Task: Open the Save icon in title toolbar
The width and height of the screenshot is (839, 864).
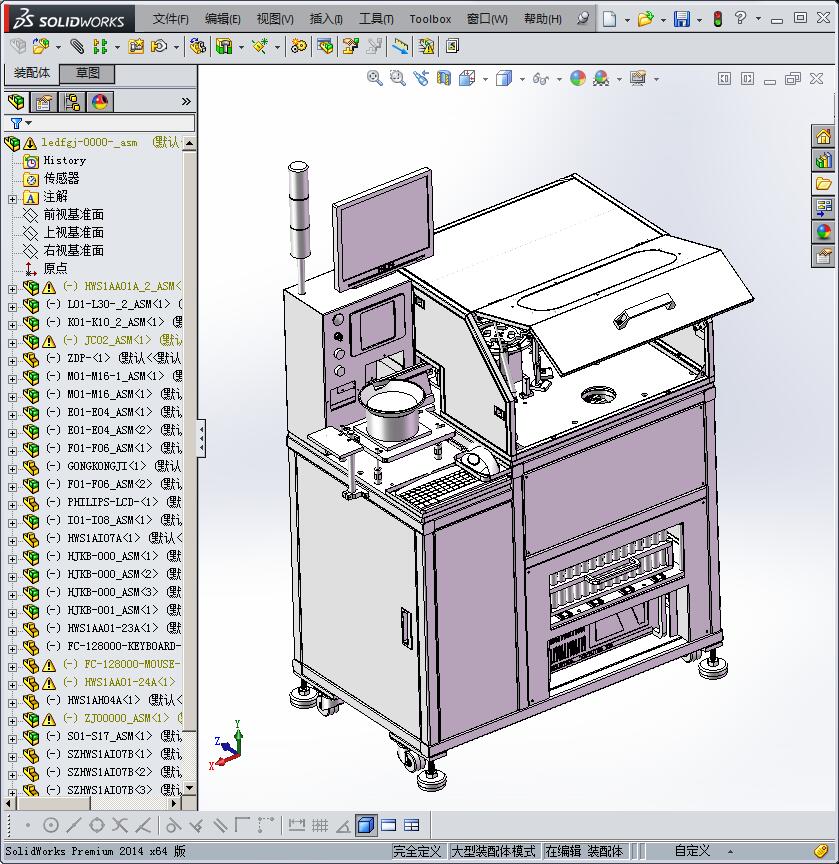Action: click(681, 19)
